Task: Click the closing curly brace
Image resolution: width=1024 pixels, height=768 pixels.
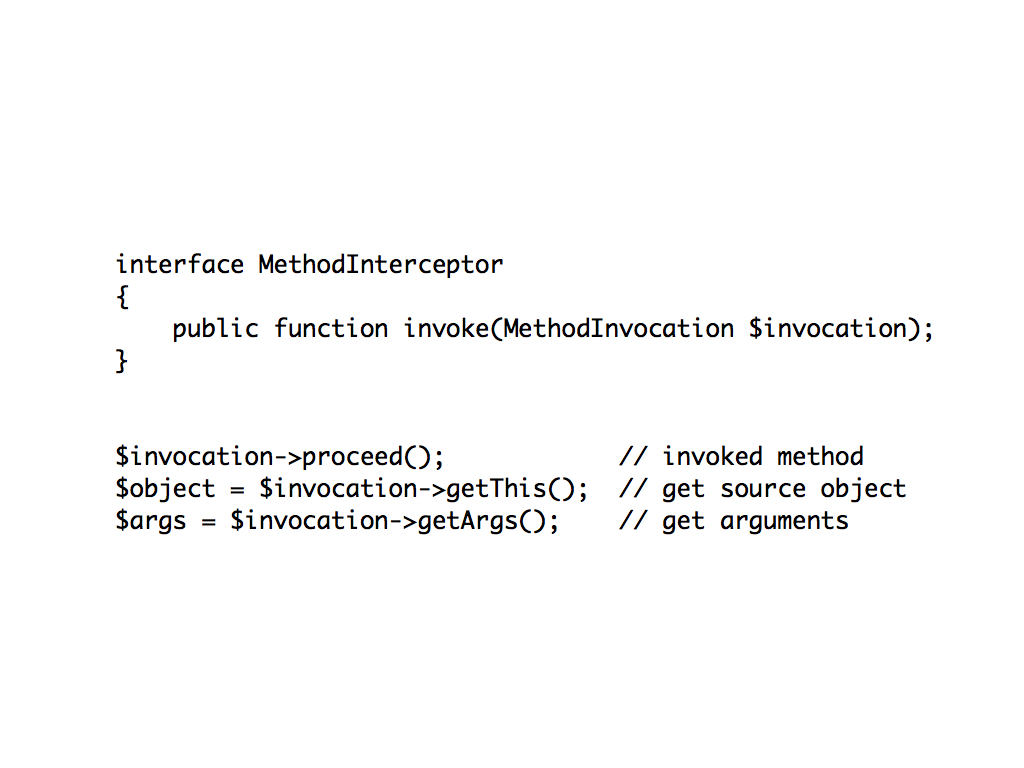Action: [x=122, y=360]
